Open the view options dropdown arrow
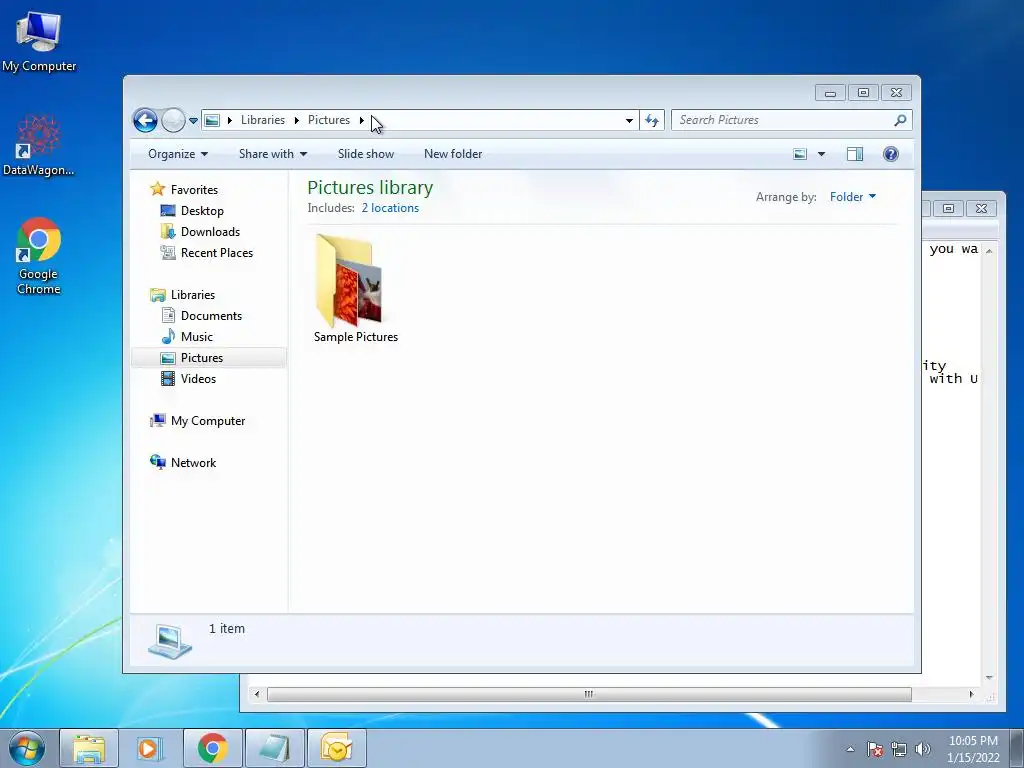 (x=822, y=154)
